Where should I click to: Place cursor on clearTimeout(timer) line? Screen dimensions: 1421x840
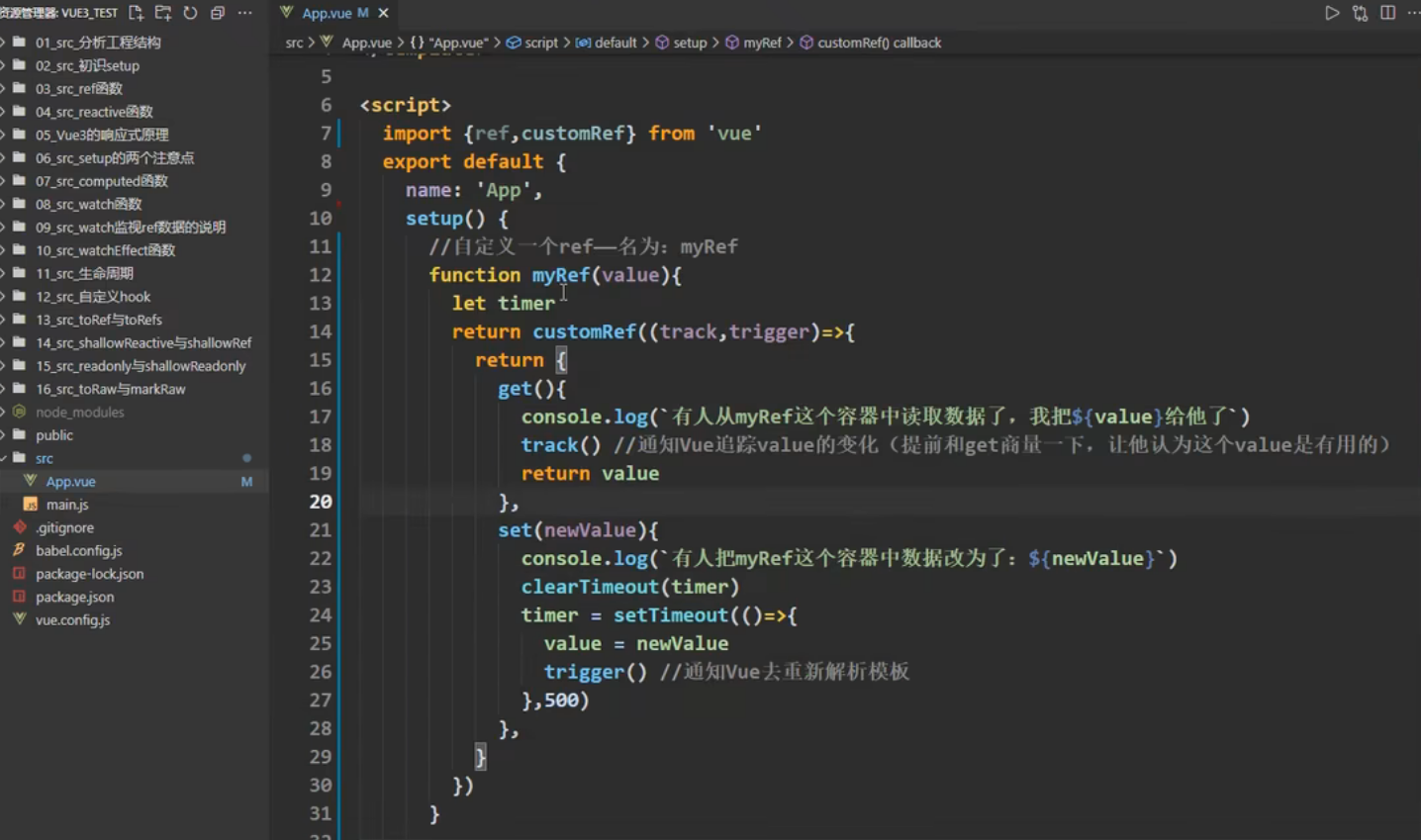630,587
